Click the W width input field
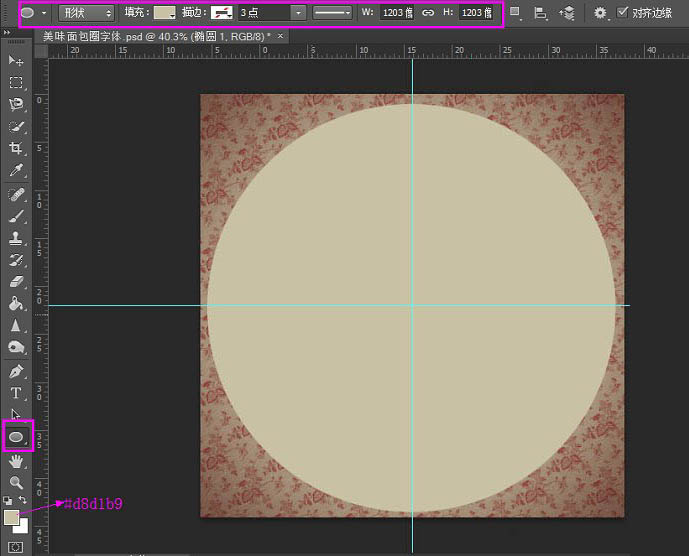This screenshot has height=556, width=689. coord(395,13)
